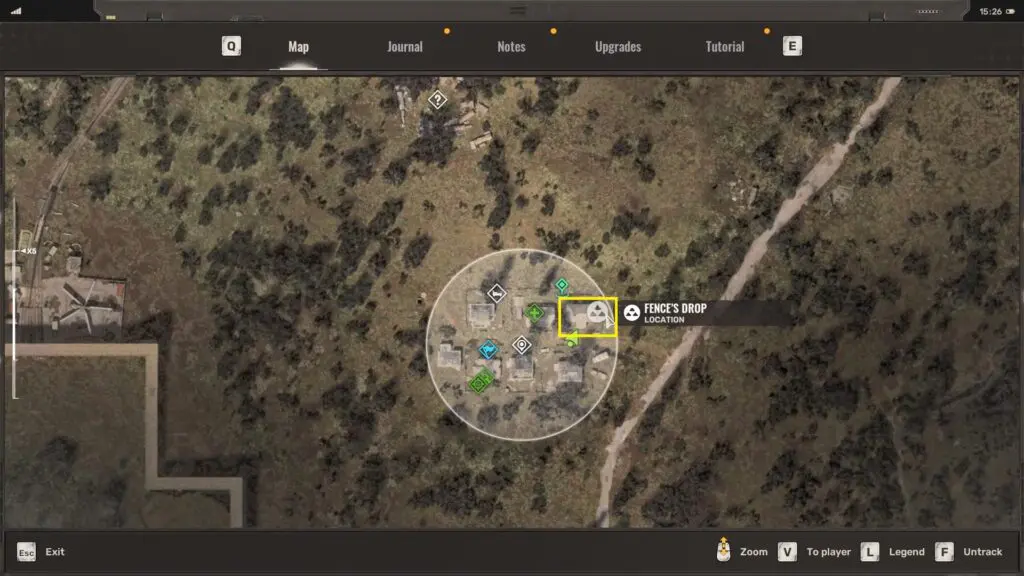The height and width of the screenshot is (576, 1024).
Task: Click the question mark unknown location marker
Action: [x=437, y=100]
